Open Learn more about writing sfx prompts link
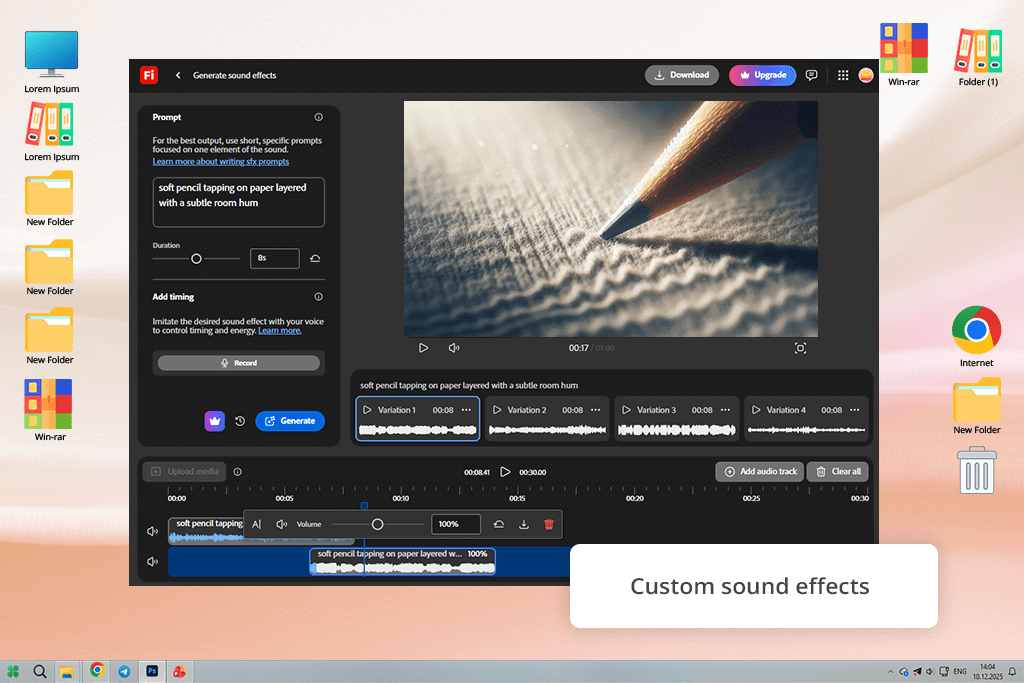The height and width of the screenshot is (683, 1024). pos(221,161)
